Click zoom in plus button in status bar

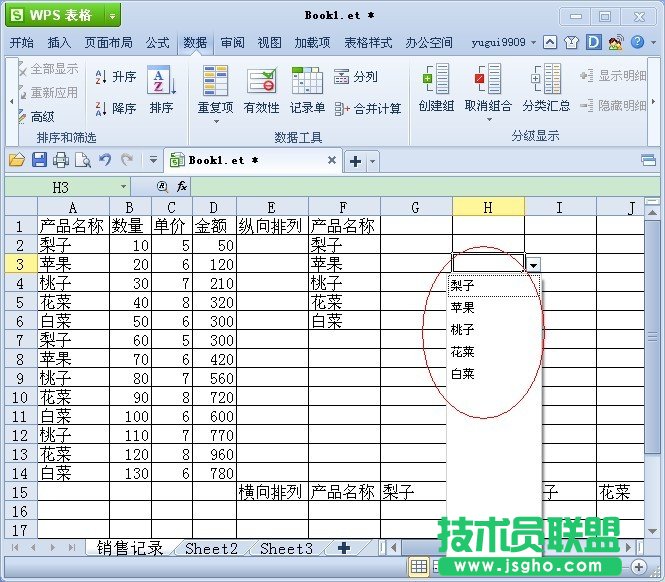pos(638,566)
